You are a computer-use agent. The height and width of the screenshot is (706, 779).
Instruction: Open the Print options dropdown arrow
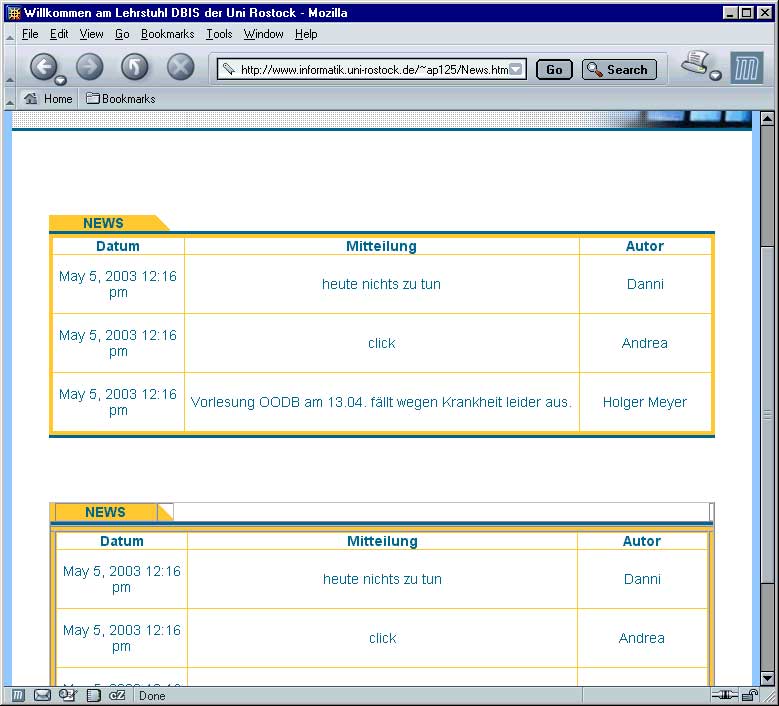[716, 76]
